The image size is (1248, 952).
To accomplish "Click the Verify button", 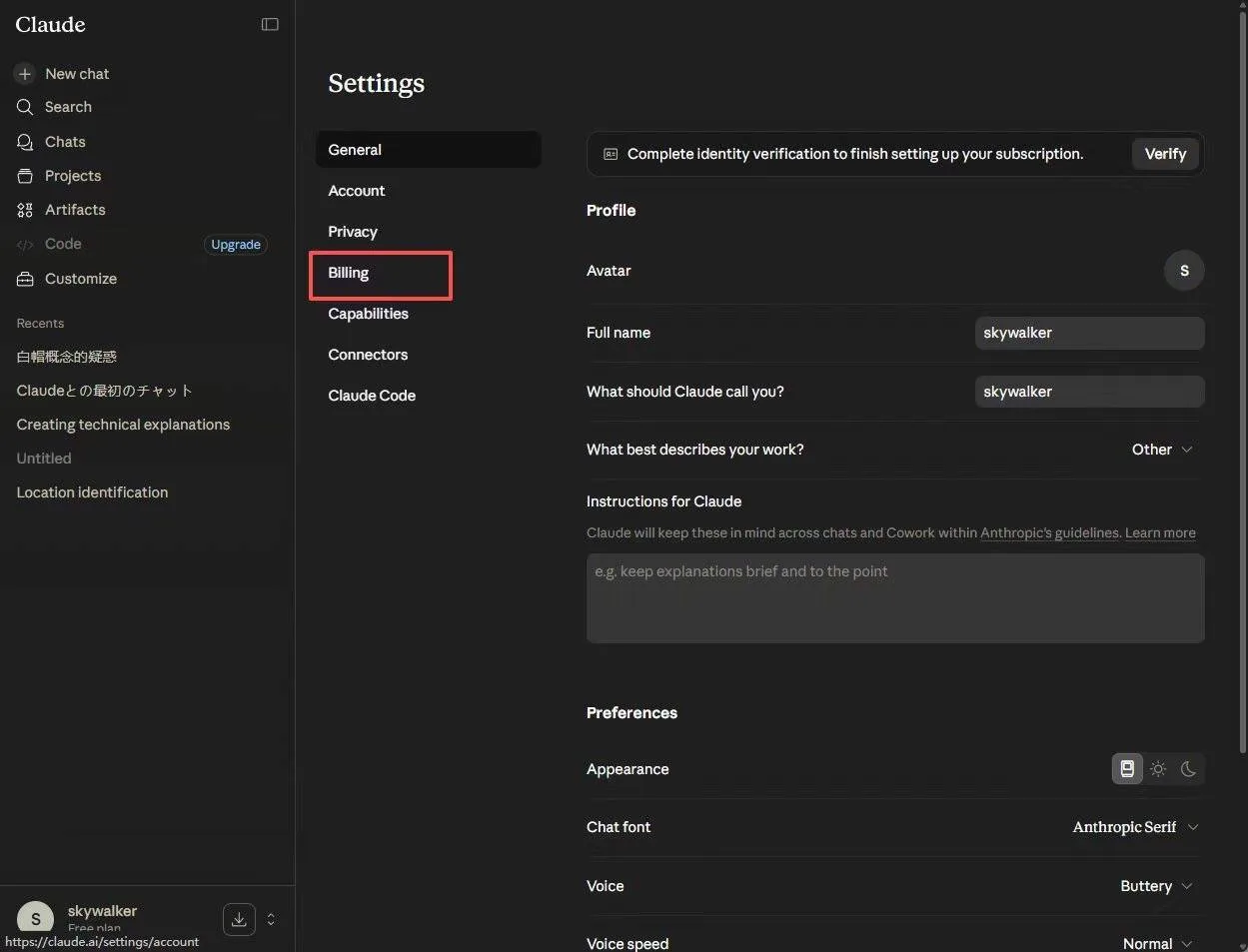I will (x=1165, y=154).
